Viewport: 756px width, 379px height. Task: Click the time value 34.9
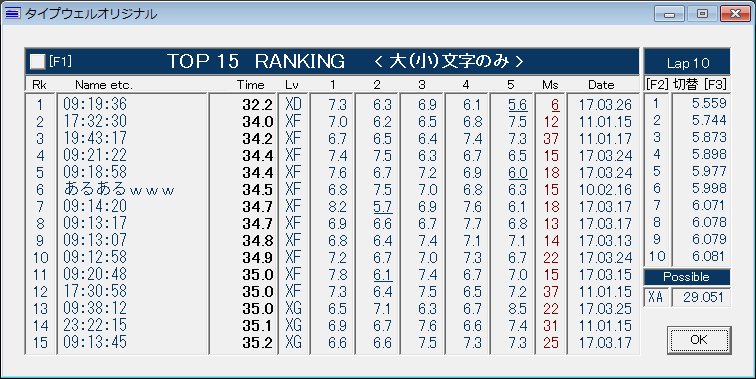[257, 257]
